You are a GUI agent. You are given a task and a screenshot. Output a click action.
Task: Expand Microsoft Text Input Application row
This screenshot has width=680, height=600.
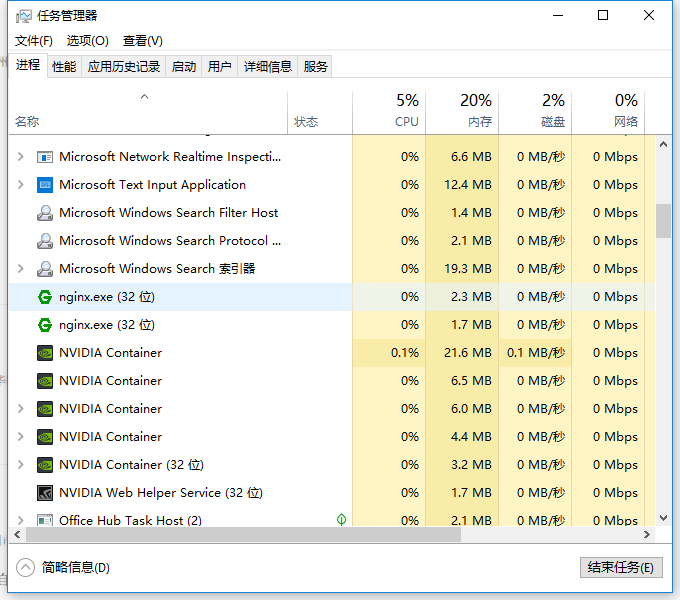point(20,185)
